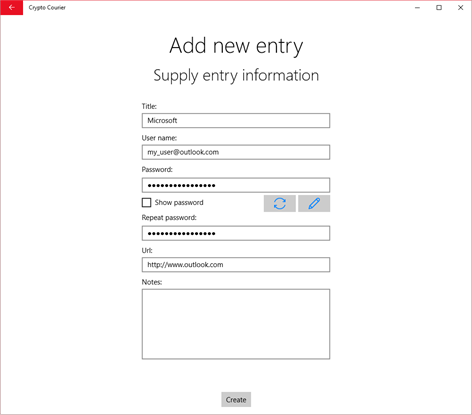Close the Crypto Courier window
Screen dimensions: 472x415
coord(461,8)
